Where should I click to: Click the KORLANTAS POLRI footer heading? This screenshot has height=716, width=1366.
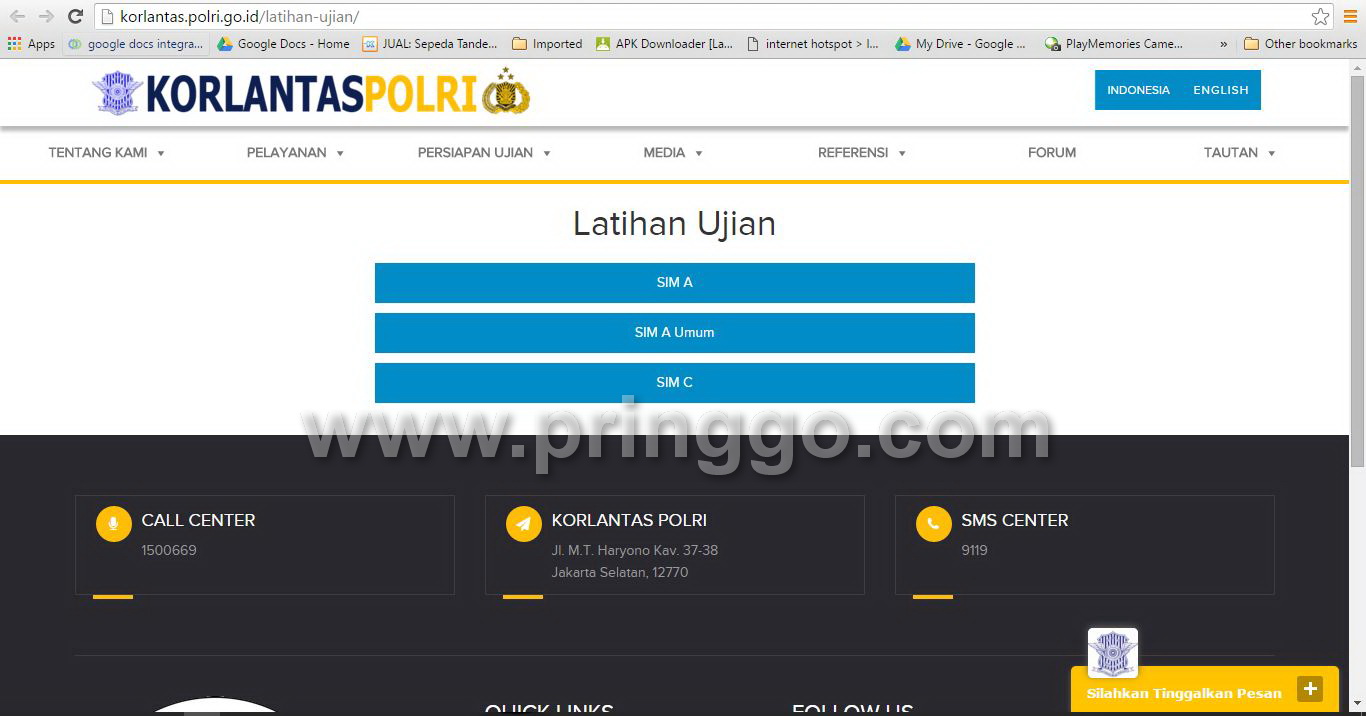click(x=629, y=520)
